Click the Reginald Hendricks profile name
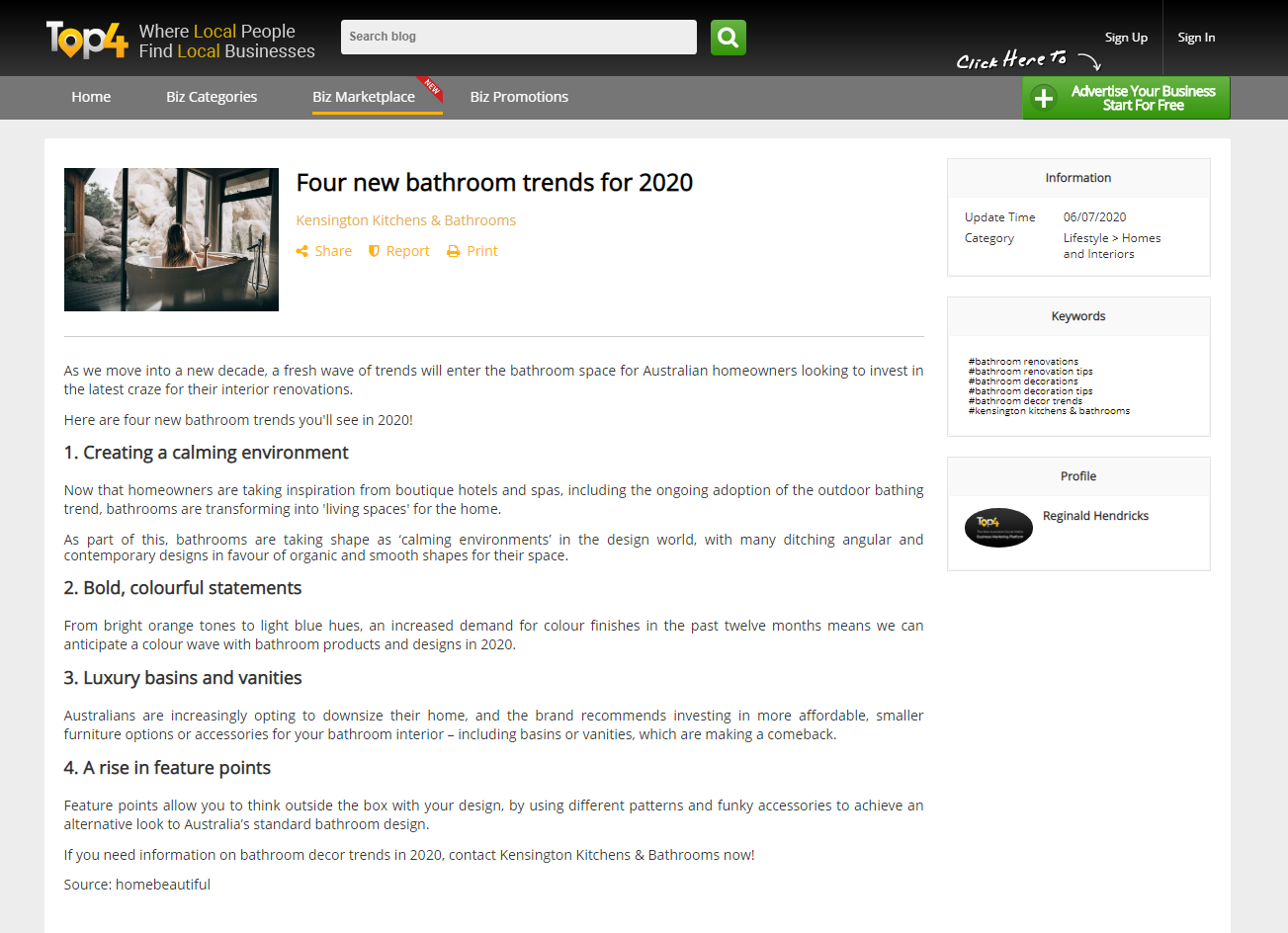 coord(1095,516)
